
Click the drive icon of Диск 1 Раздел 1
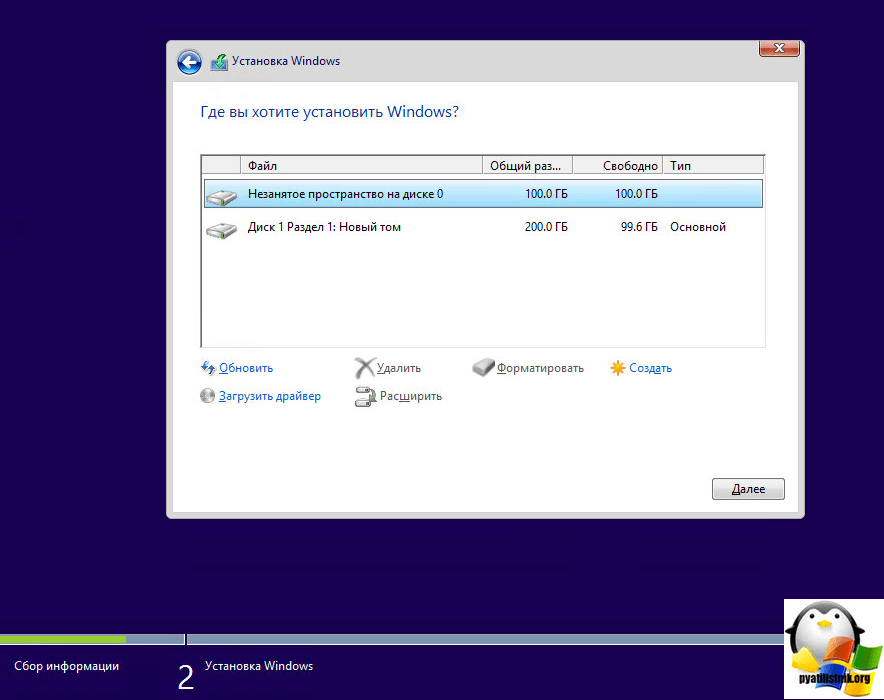point(221,227)
